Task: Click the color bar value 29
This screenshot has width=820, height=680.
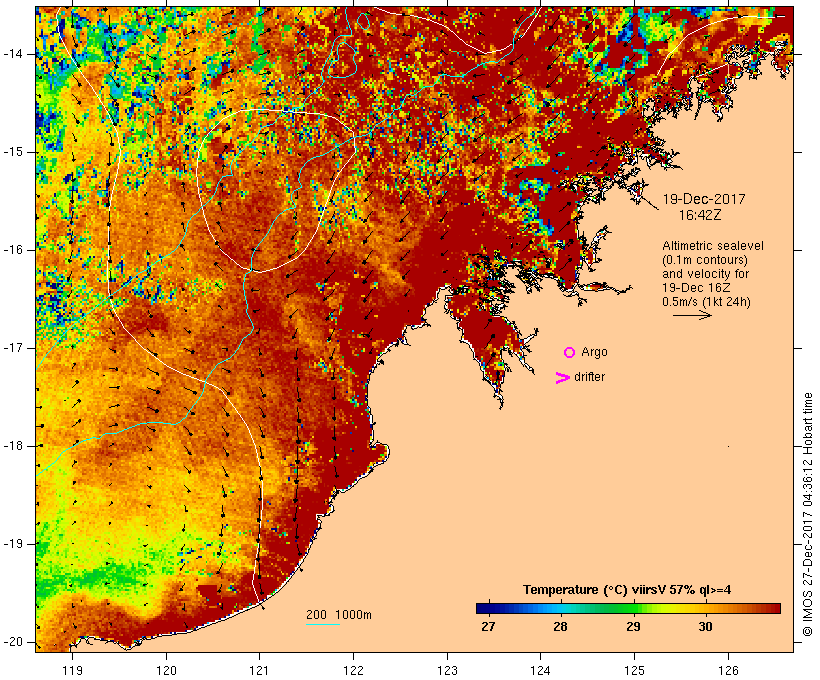Action: tap(633, 626)
